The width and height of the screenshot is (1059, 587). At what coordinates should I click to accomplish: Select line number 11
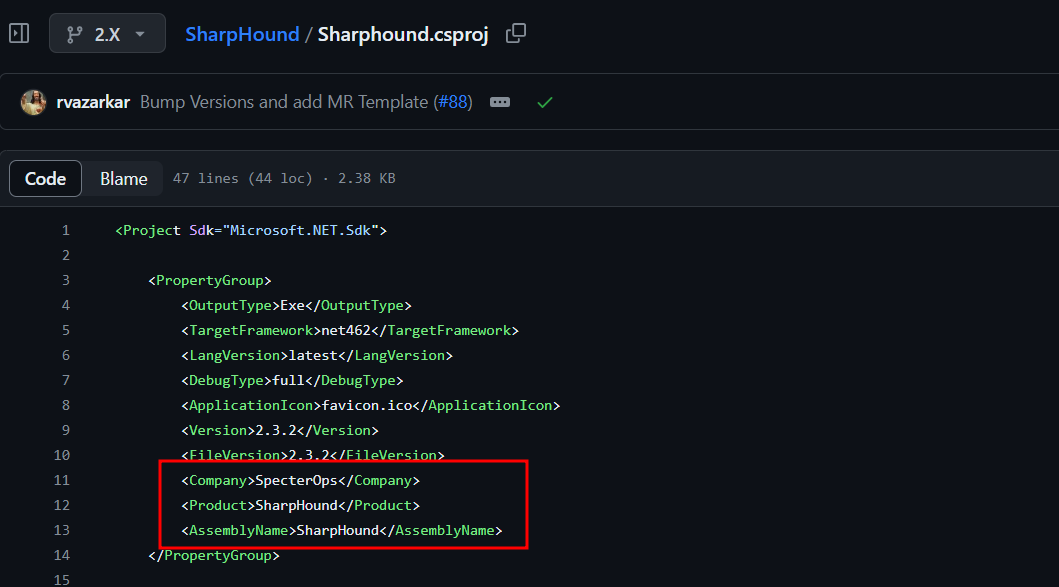(x=61, y=479)
